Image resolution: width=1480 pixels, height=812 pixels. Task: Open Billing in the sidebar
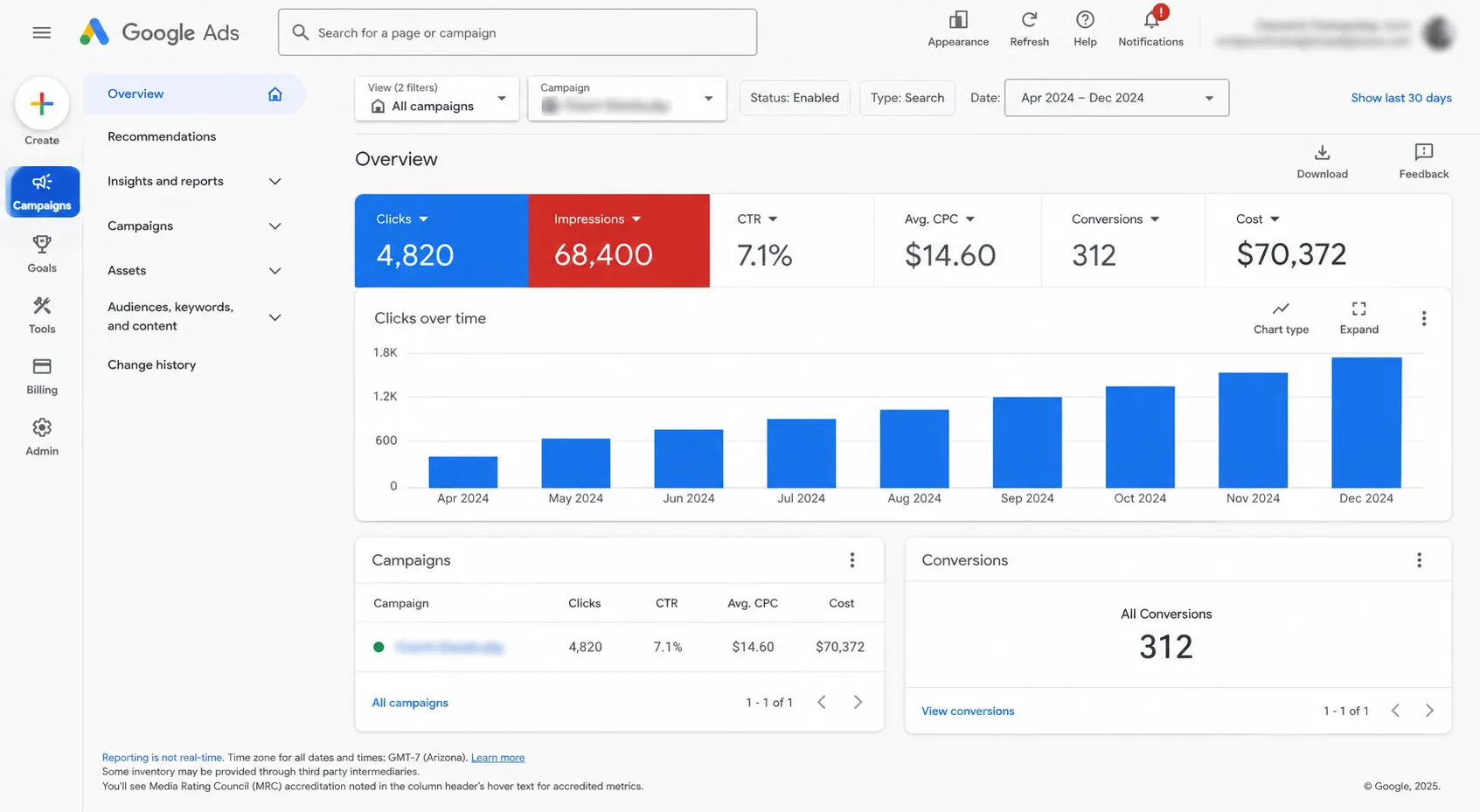[x=42, y=376]
